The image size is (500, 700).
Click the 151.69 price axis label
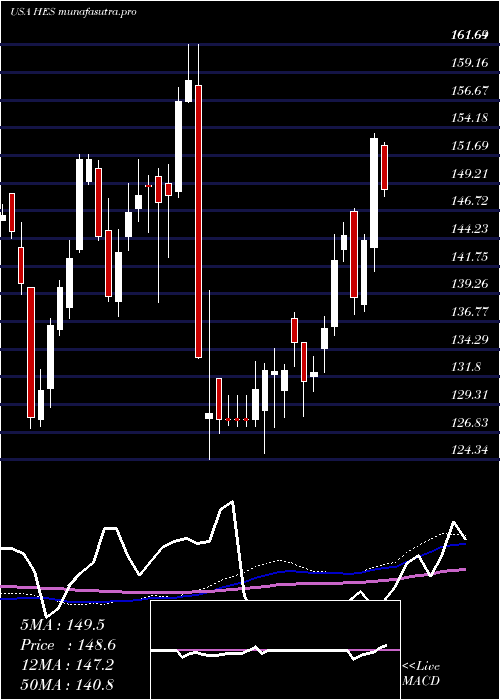point(472,146)
